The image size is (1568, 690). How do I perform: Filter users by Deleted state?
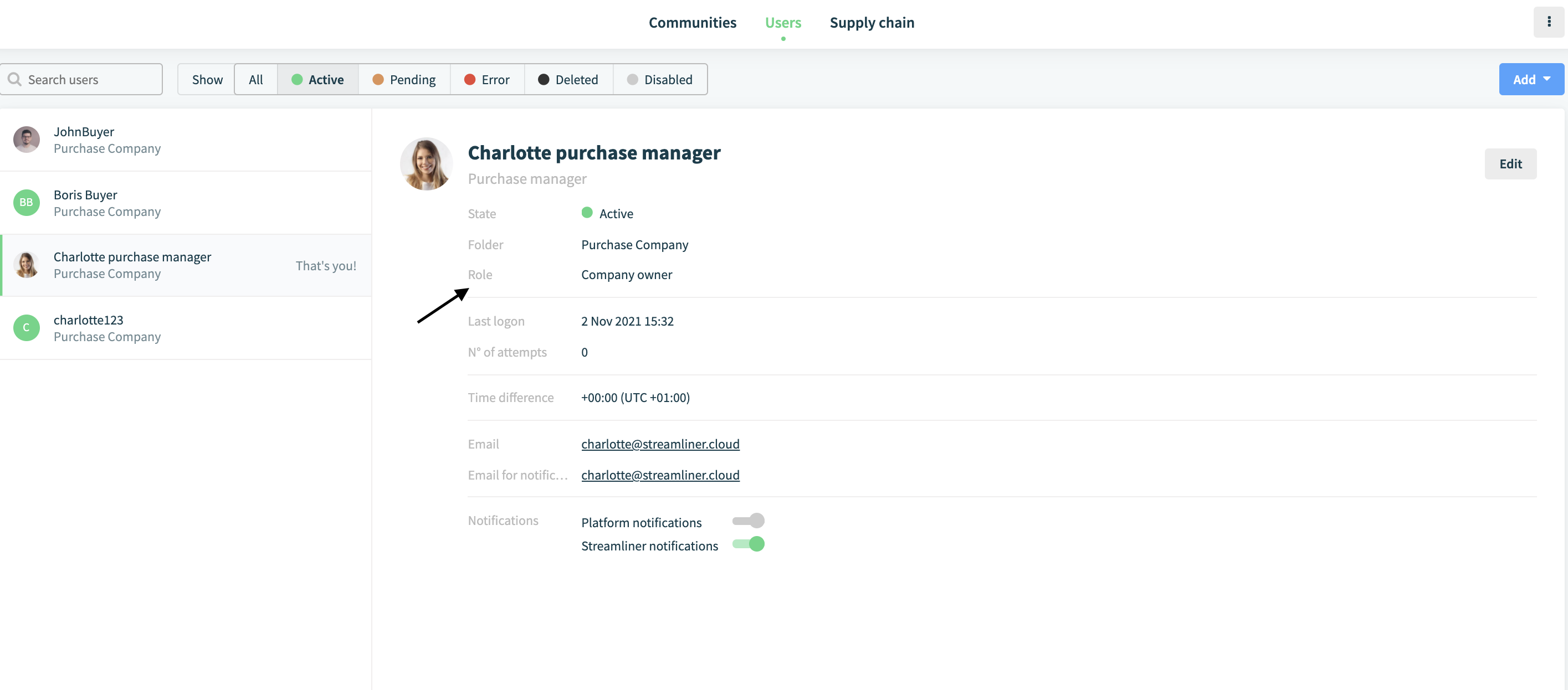(568, 79)
